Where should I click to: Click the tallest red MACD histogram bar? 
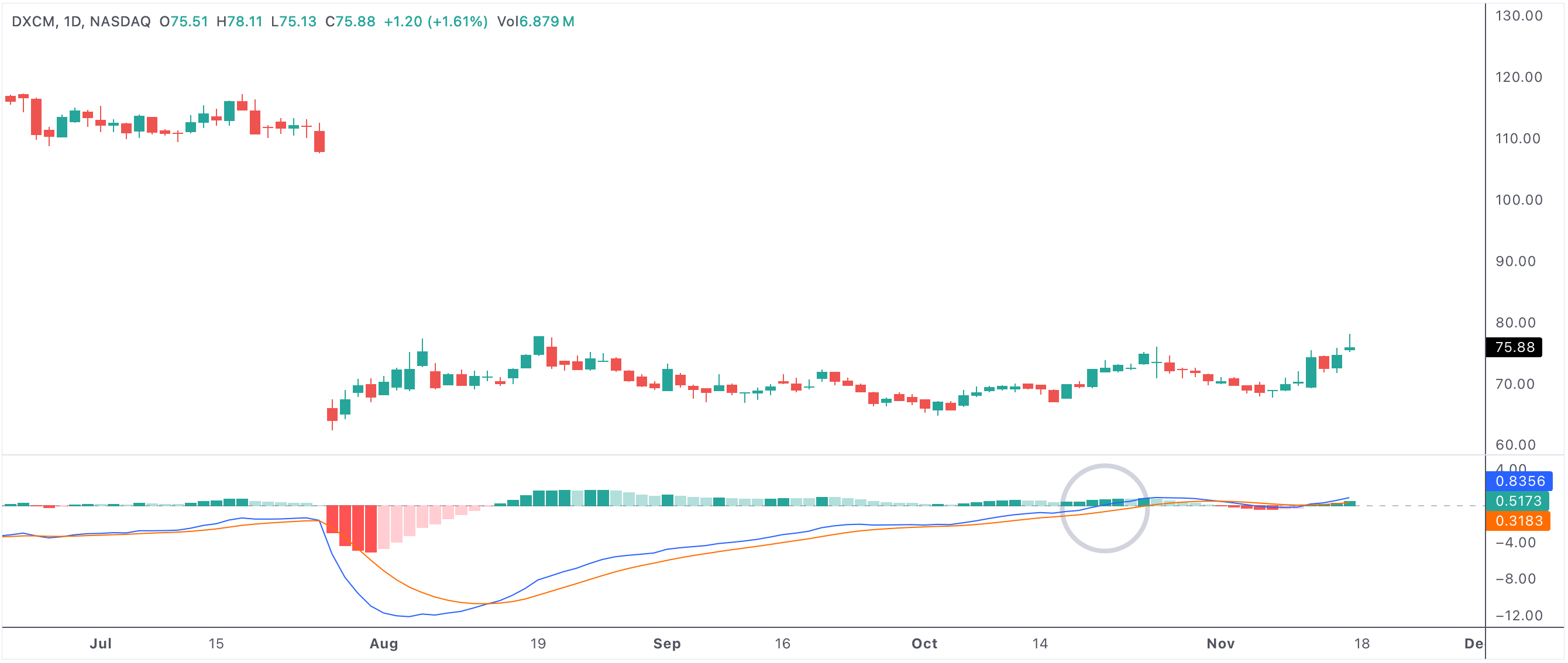pyautogui.click(x=371, y=529)
